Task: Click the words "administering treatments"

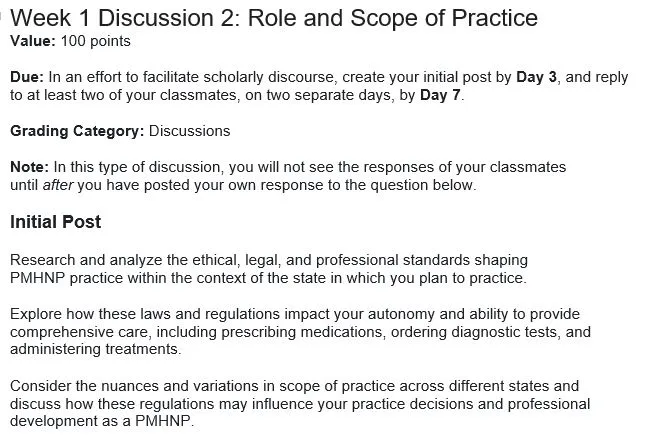Action: [x=94, y=349]
